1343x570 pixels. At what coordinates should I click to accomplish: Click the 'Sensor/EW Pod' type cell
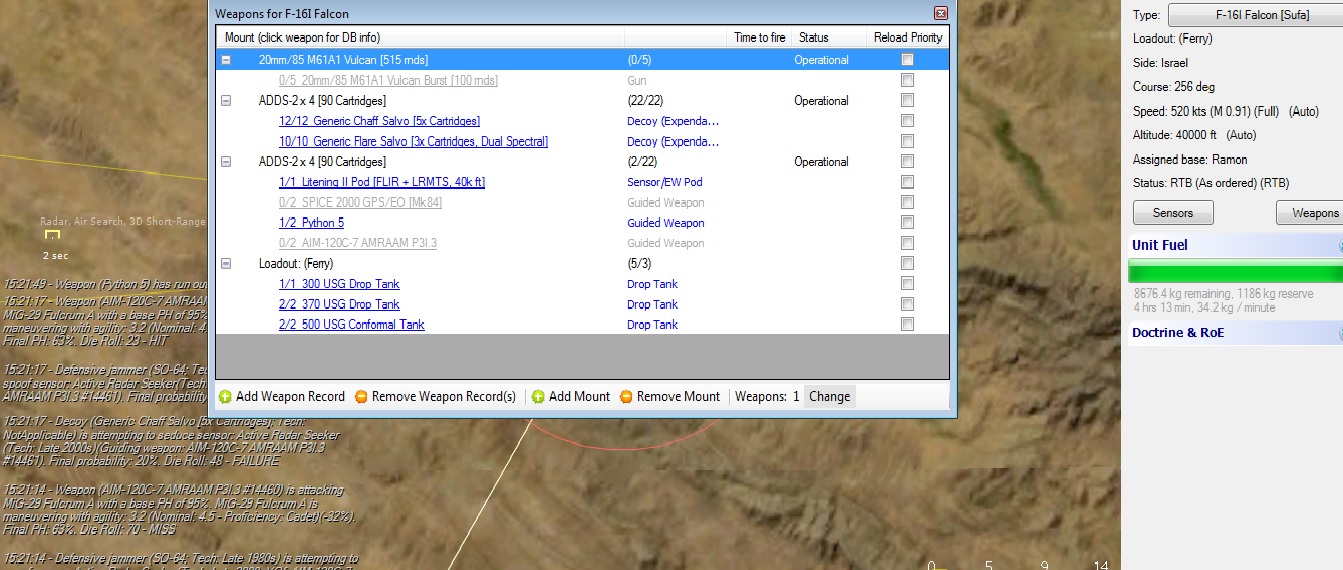pyautogui.click(x=665, y=182)
